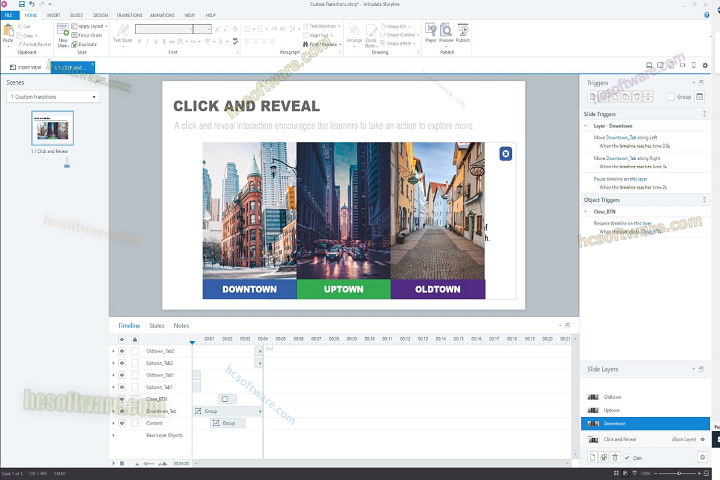720x480 pixels.
Task: Click the blue close X on the slide
Action: point(506,154)
